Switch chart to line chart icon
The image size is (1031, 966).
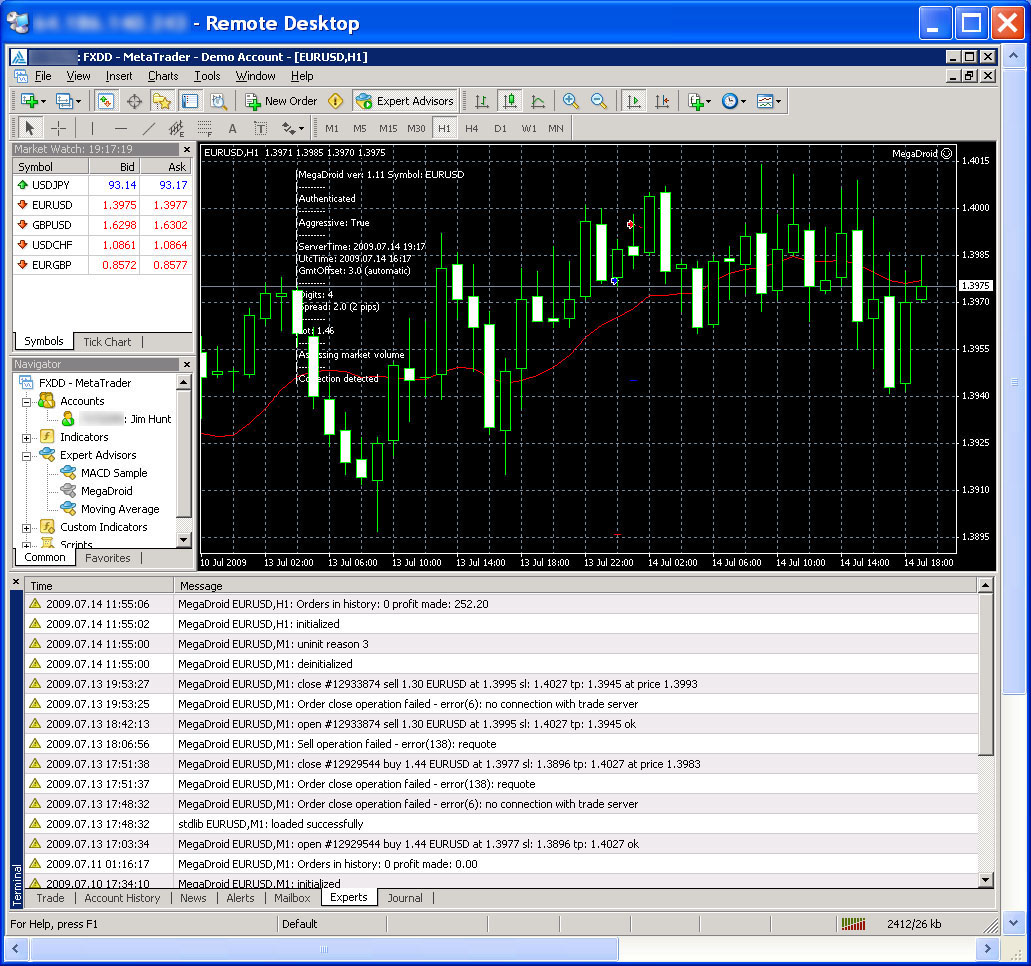pyautogui.click(x=538, y=101)
